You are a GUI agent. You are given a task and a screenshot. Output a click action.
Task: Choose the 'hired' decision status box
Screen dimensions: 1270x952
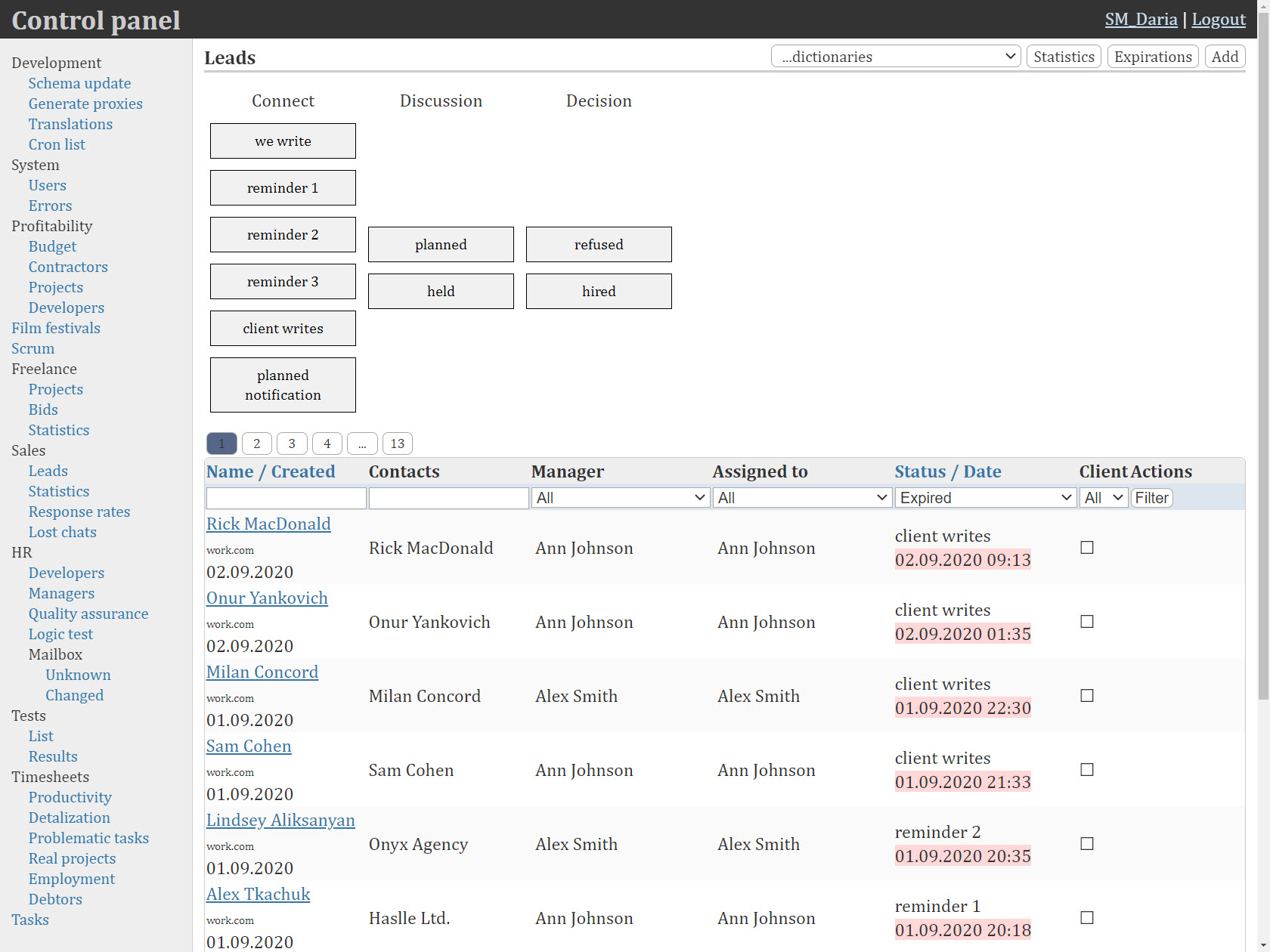[x=599, y=292]
